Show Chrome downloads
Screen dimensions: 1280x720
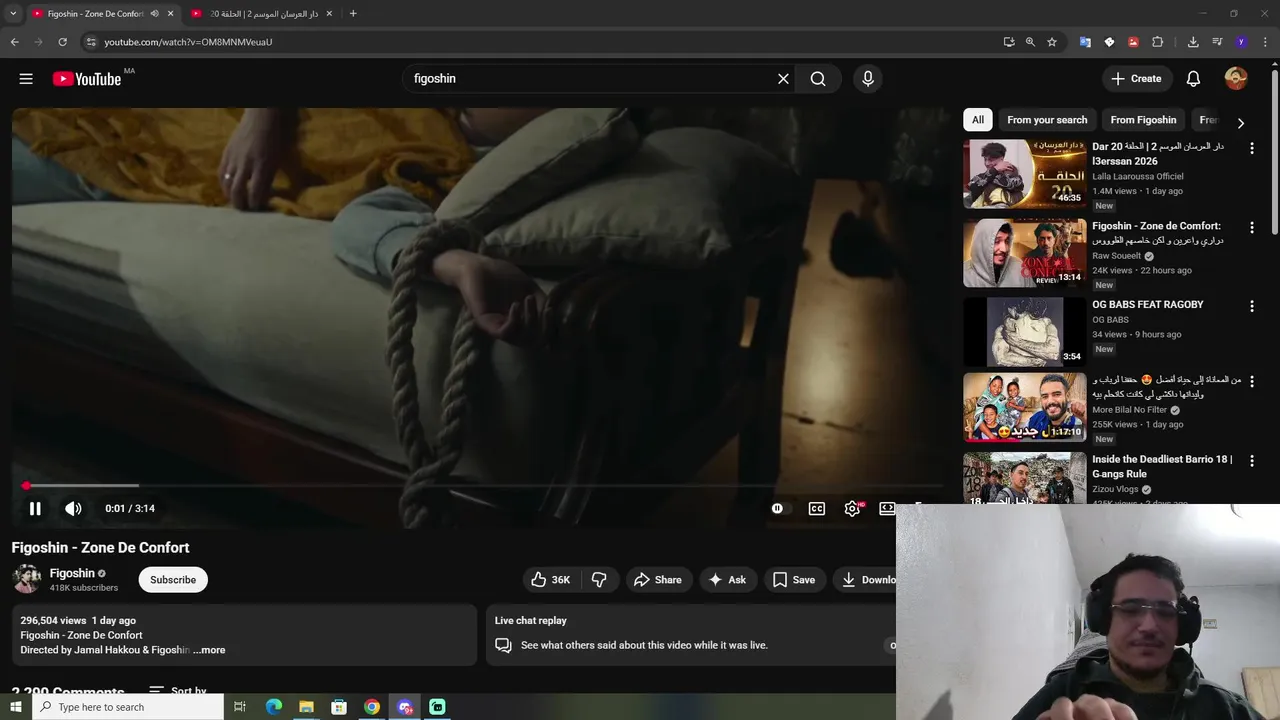pyautogui.click(x=1193, y=42)
